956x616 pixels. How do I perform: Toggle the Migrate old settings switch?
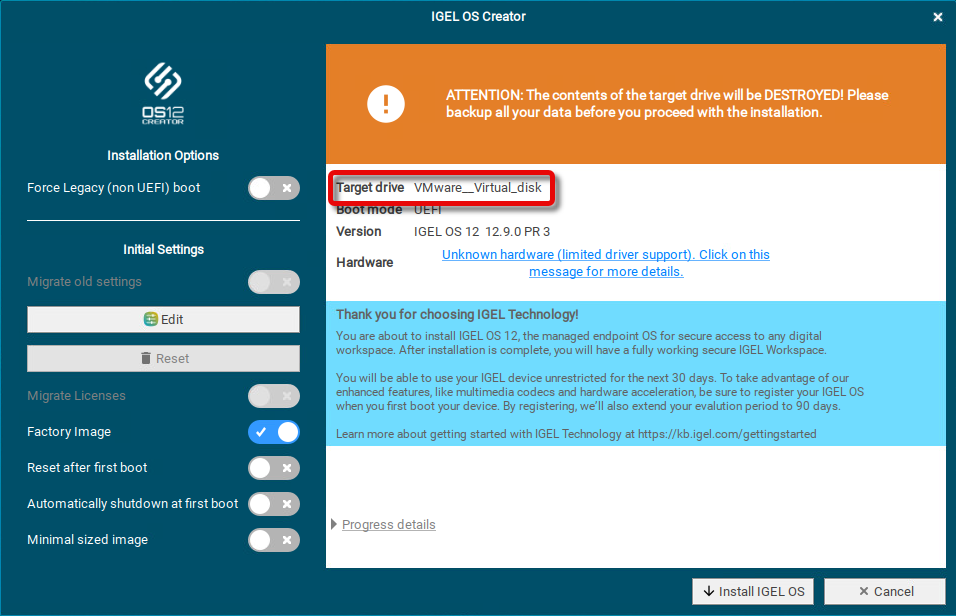click(274, 282)
